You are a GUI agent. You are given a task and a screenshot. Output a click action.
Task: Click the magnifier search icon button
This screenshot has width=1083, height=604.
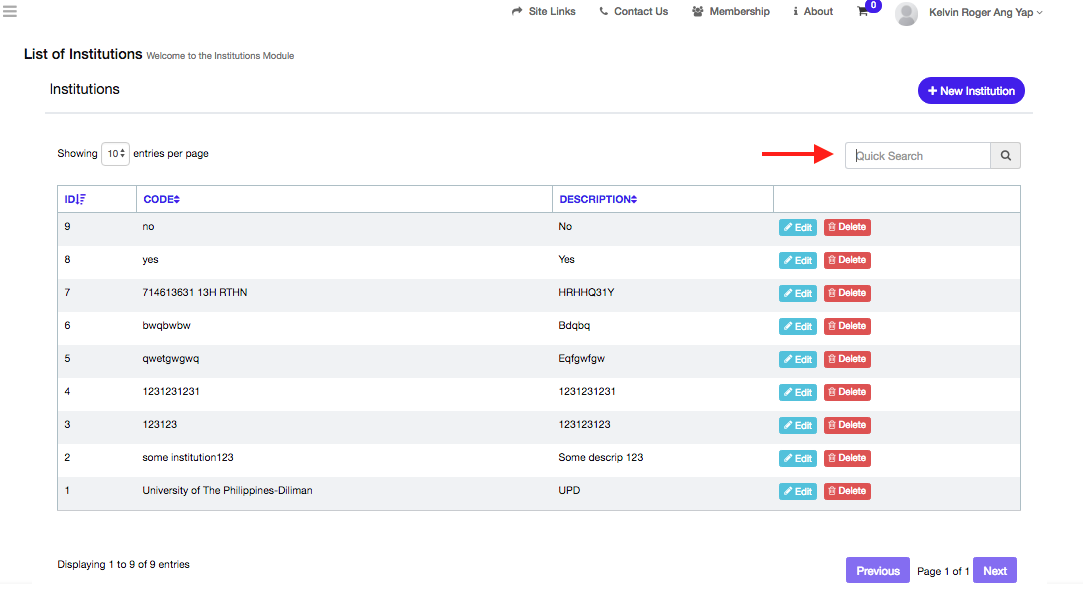pos(1005,156)
